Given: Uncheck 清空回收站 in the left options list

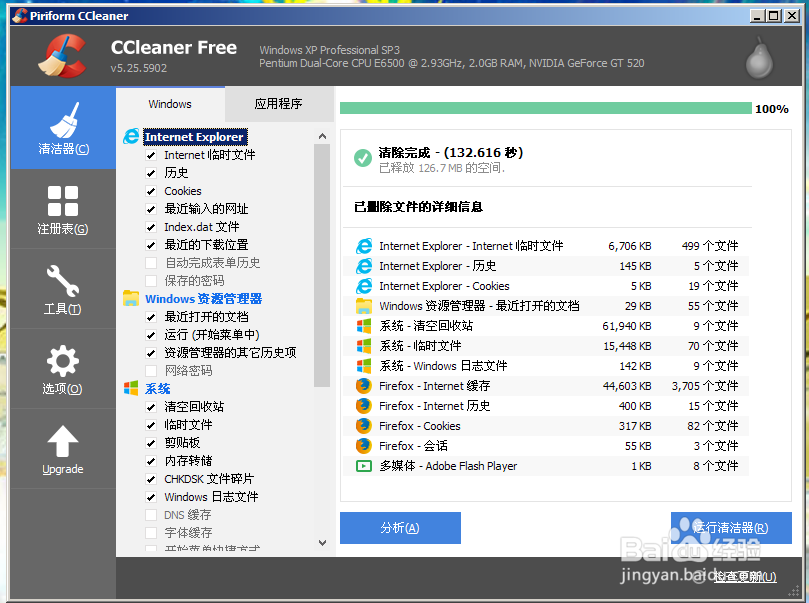Looking at the screenshot, I should [x=151, y=407].
